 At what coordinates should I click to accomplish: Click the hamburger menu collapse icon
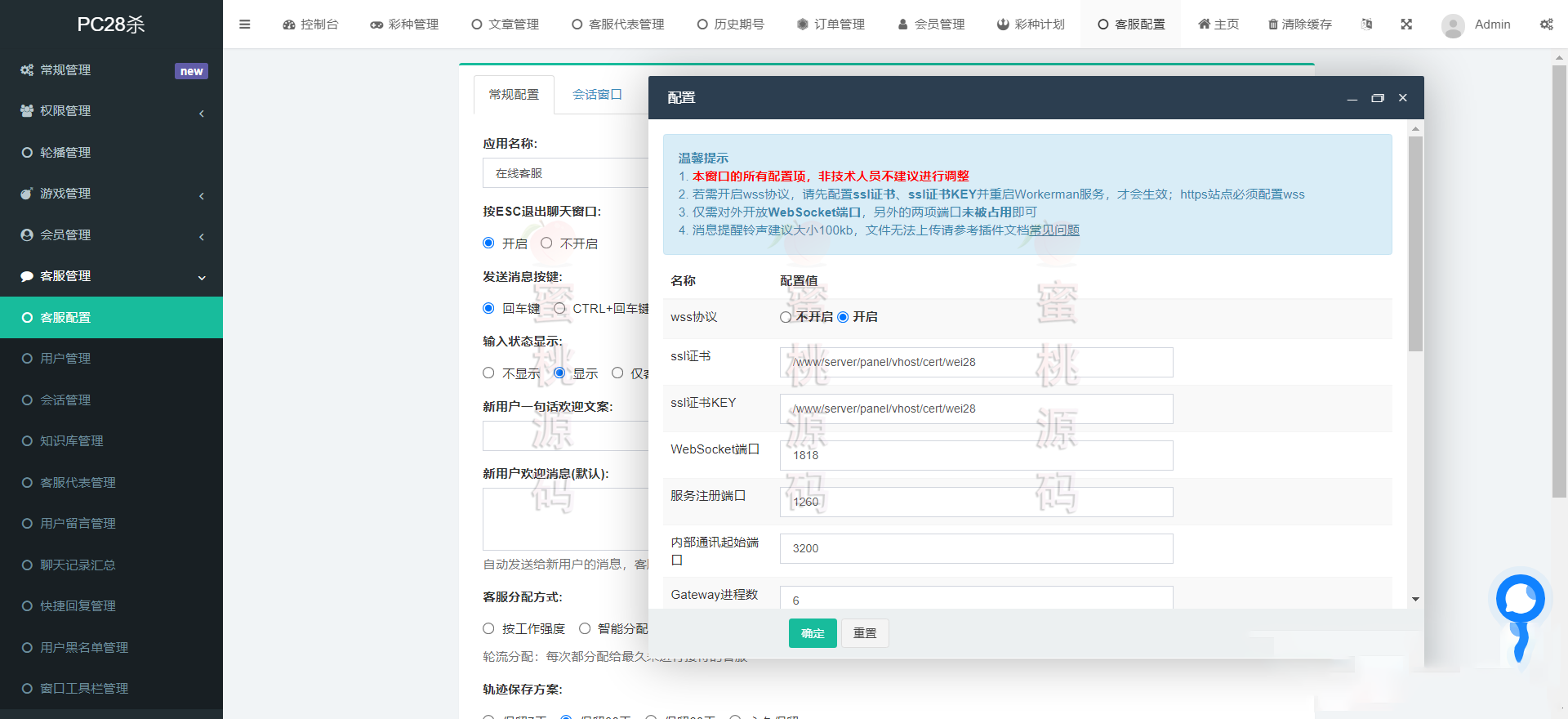click(x=244, y=25)
